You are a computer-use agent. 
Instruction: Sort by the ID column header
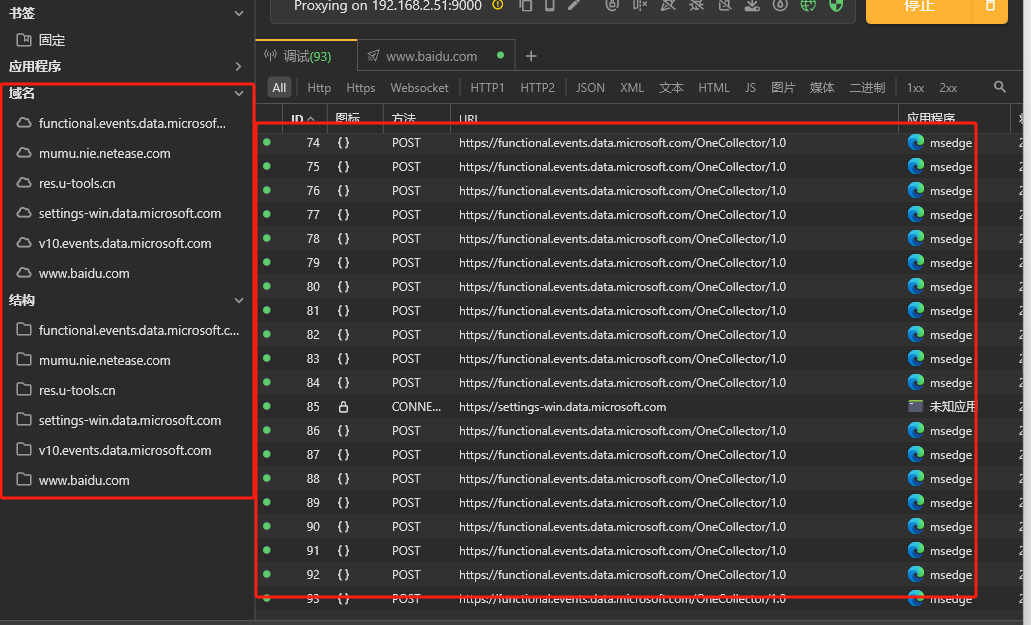[x=303, y=119]
